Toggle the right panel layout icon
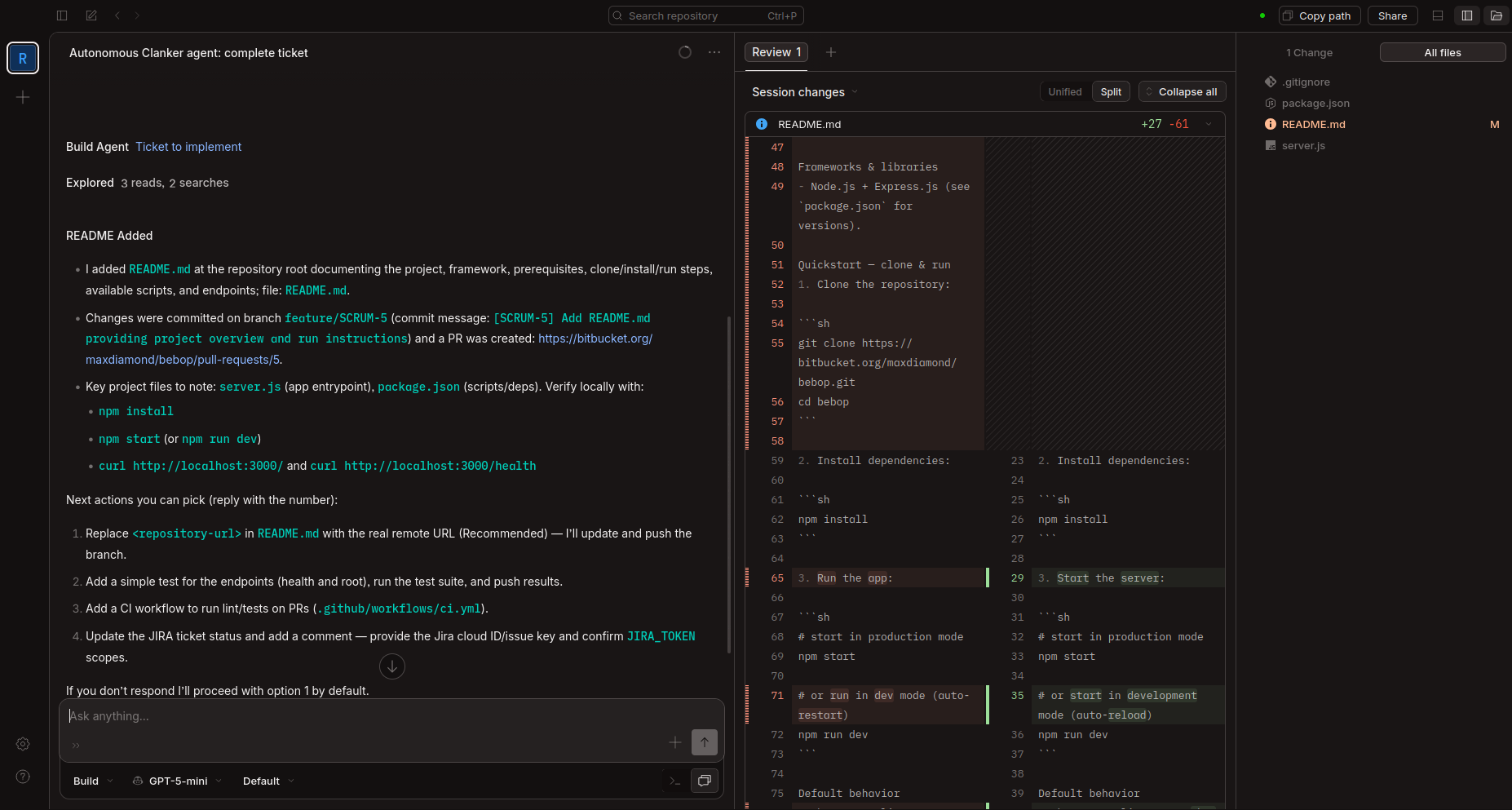This screenshot has width=1512, height=810. coord(1467,15)
